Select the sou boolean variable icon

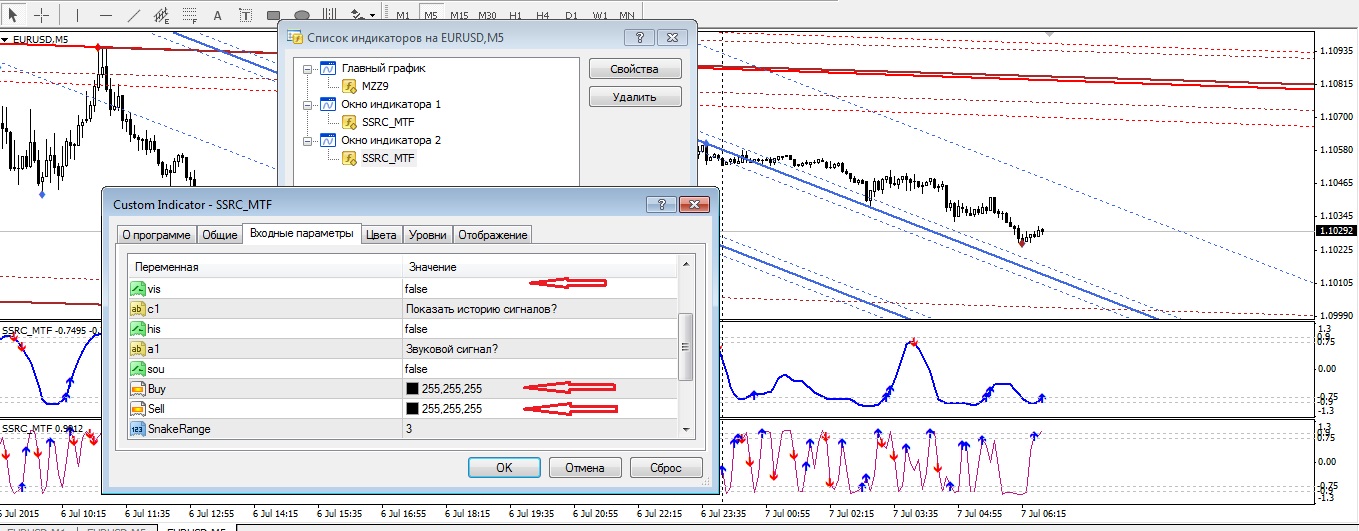[138, 368]
